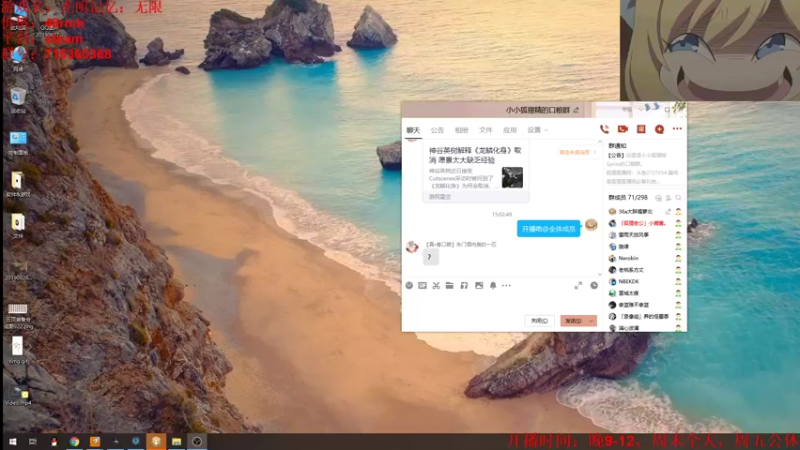Select the member shown in red text
The width and height of the screenshot is (800, 450).
click(642, 223)
